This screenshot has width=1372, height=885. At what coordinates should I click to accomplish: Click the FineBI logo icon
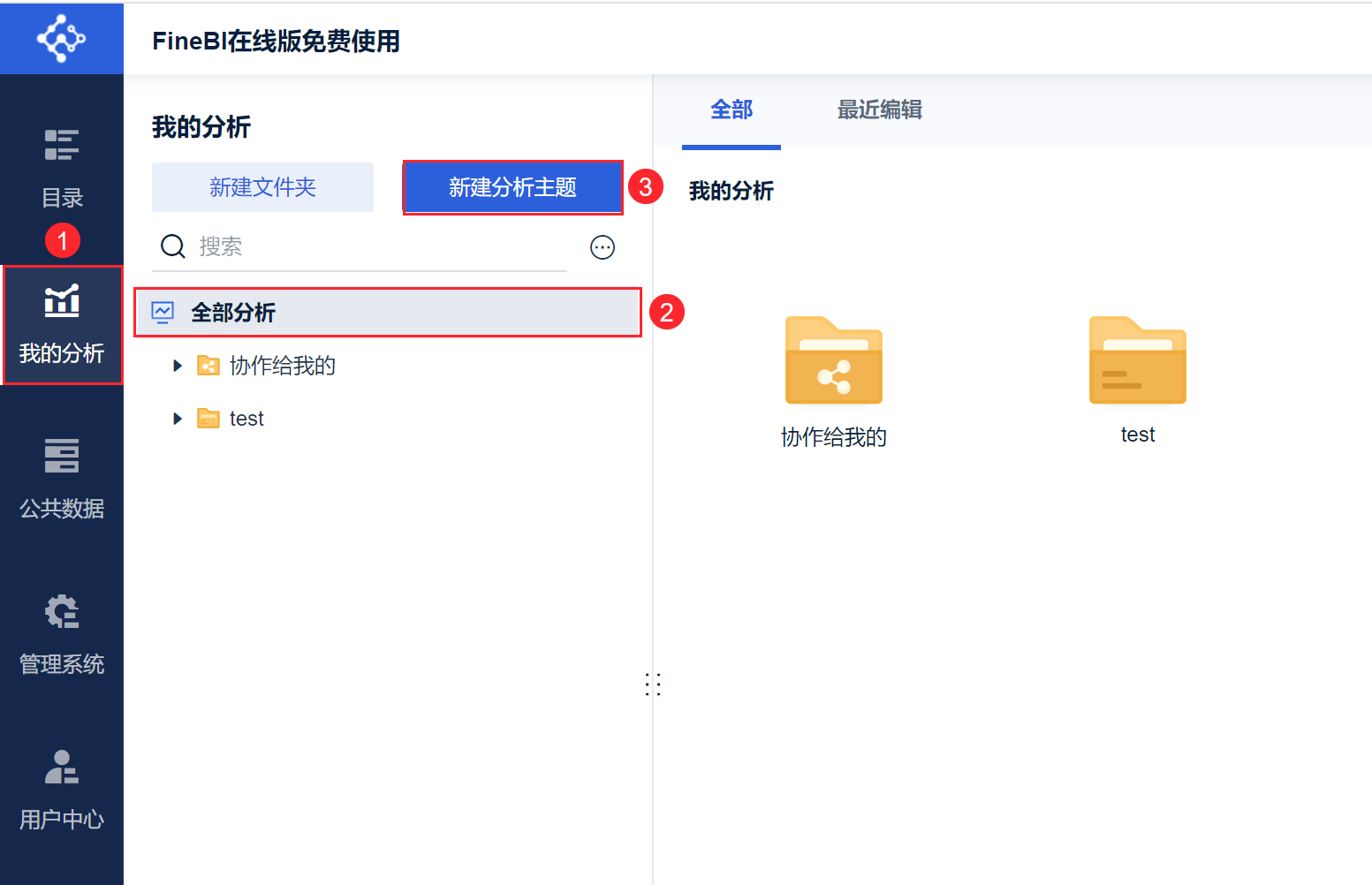click(61, 38)
